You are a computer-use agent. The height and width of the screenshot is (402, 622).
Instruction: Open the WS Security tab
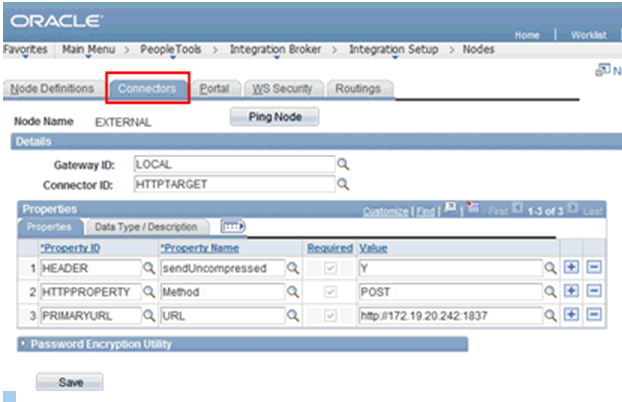coord(282,88)
